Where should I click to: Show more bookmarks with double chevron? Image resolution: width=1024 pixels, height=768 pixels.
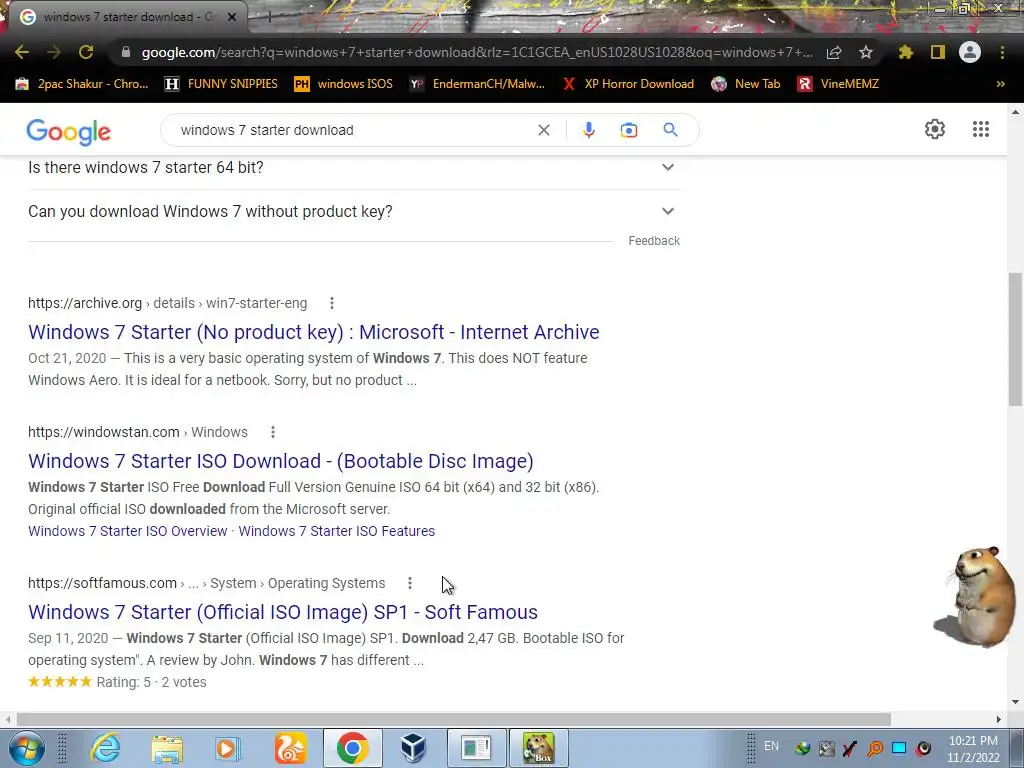coord(1000,84)
